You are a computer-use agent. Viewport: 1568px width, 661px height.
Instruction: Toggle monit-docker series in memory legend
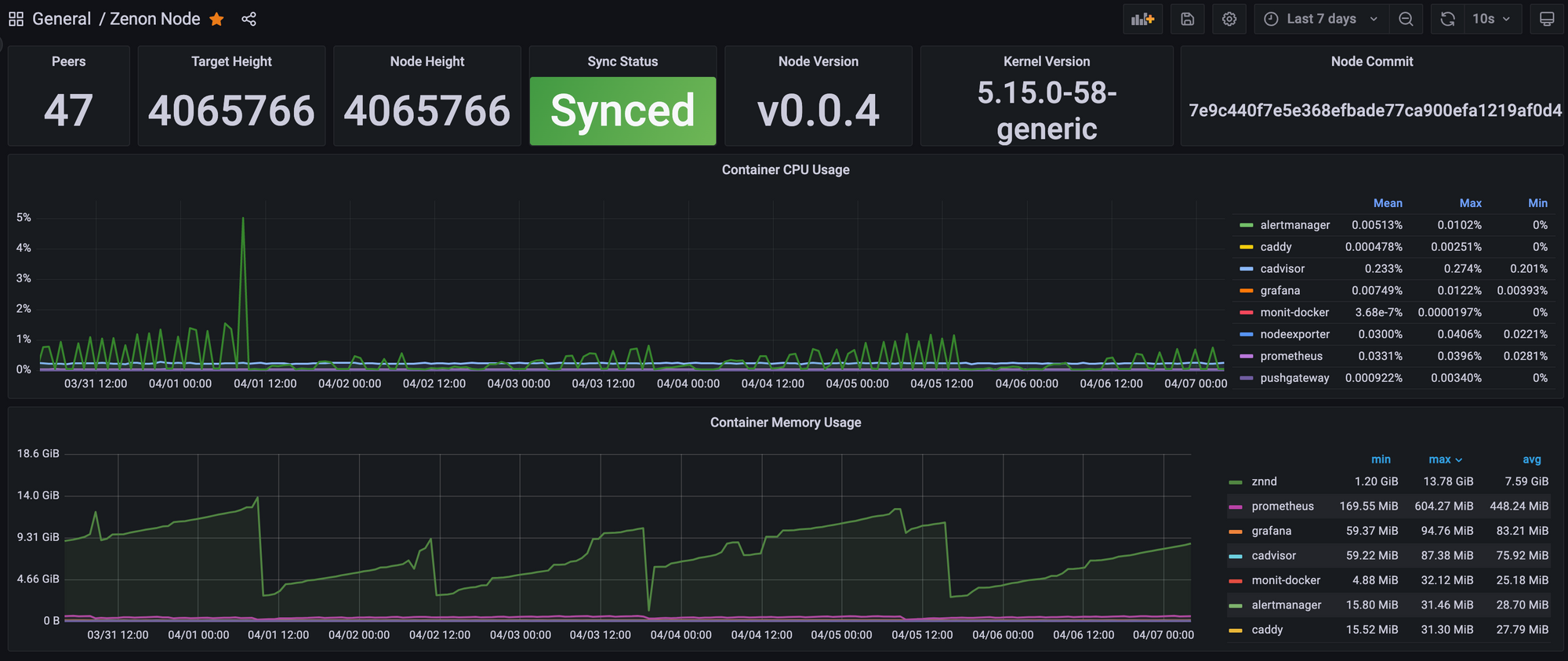tap(1286, 580)
